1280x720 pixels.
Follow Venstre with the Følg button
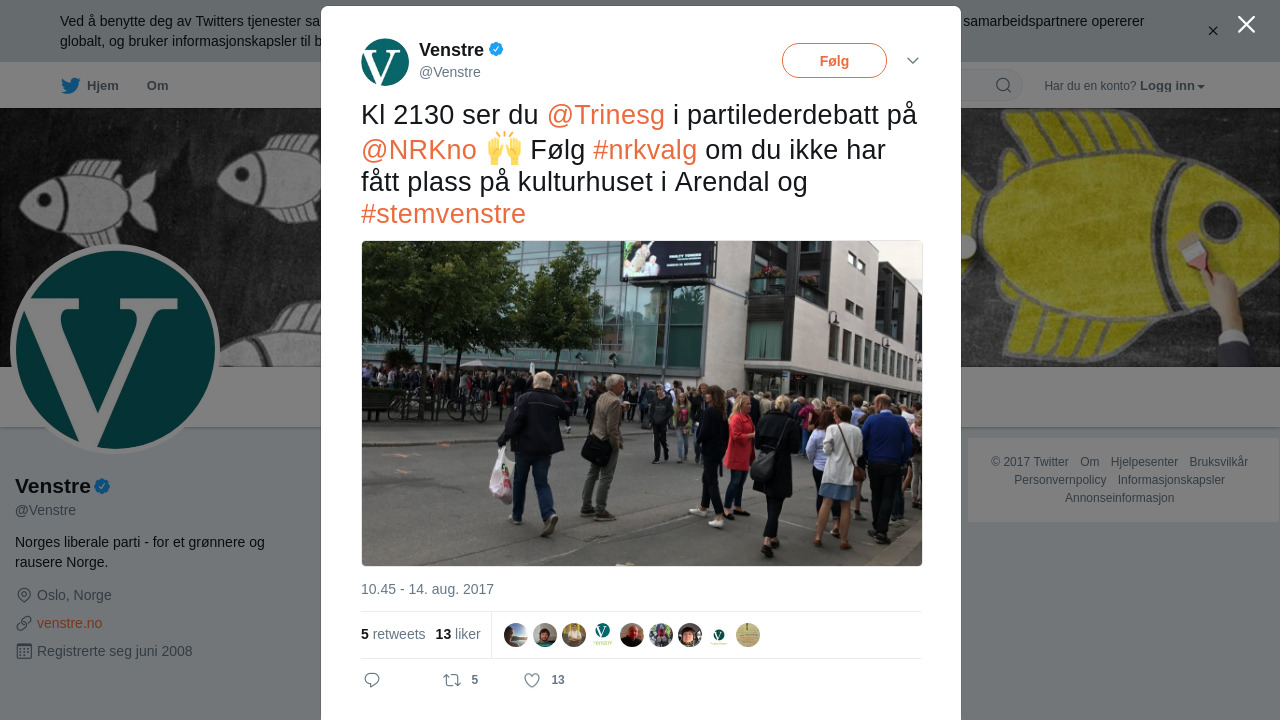point(834,60)
